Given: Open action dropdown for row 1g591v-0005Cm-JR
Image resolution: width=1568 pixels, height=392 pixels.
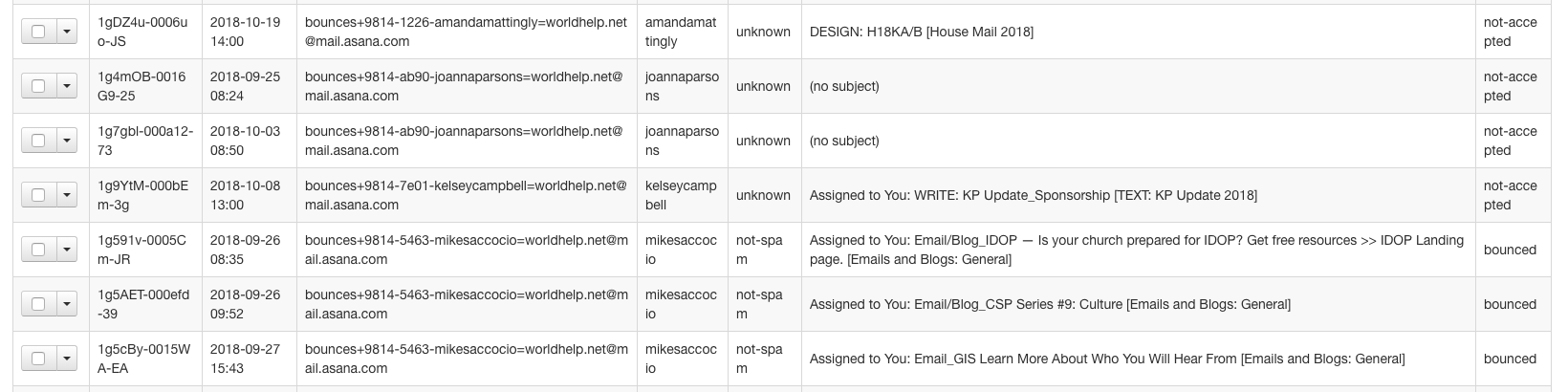Looking at the screenshot, I should pos(66,250).
